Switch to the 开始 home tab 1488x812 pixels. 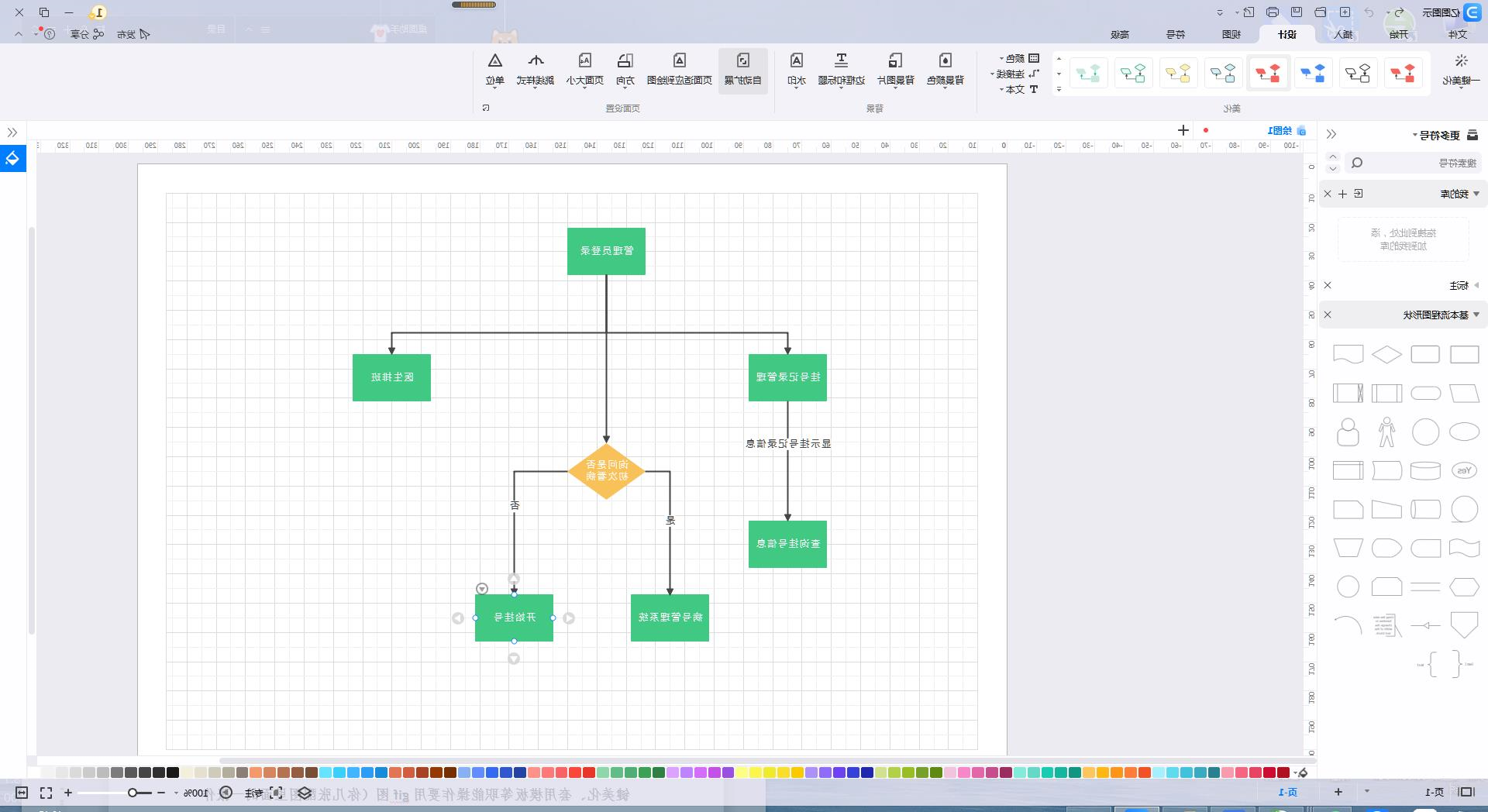coord(1398,34)
